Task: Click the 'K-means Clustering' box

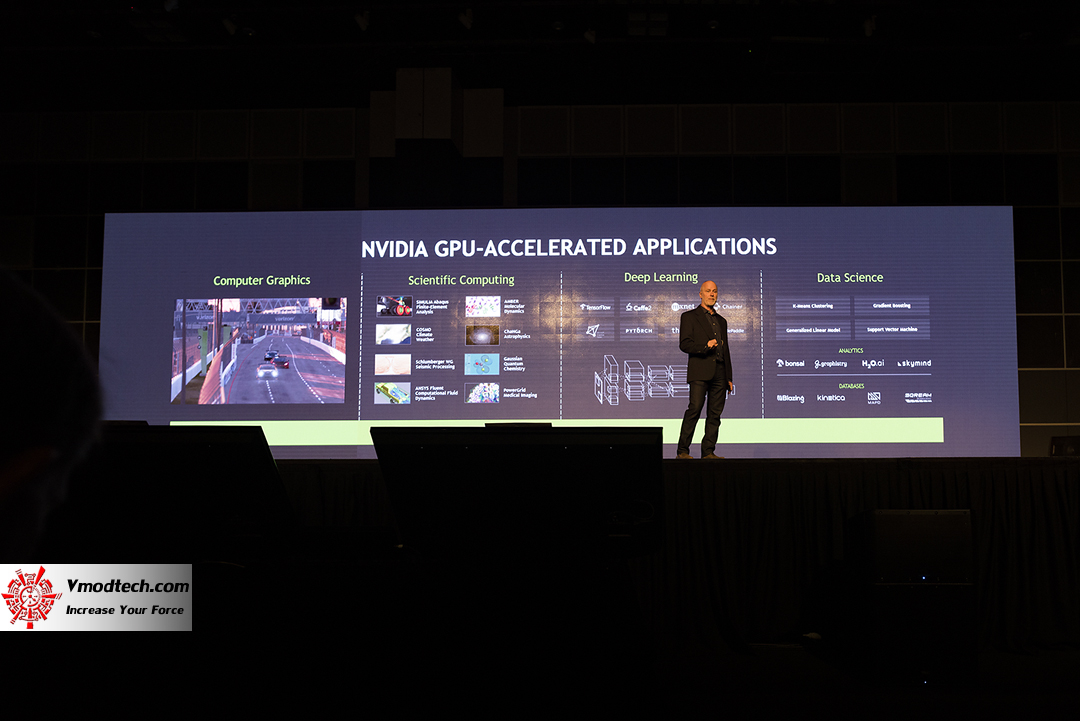Action: click(813, 306)
